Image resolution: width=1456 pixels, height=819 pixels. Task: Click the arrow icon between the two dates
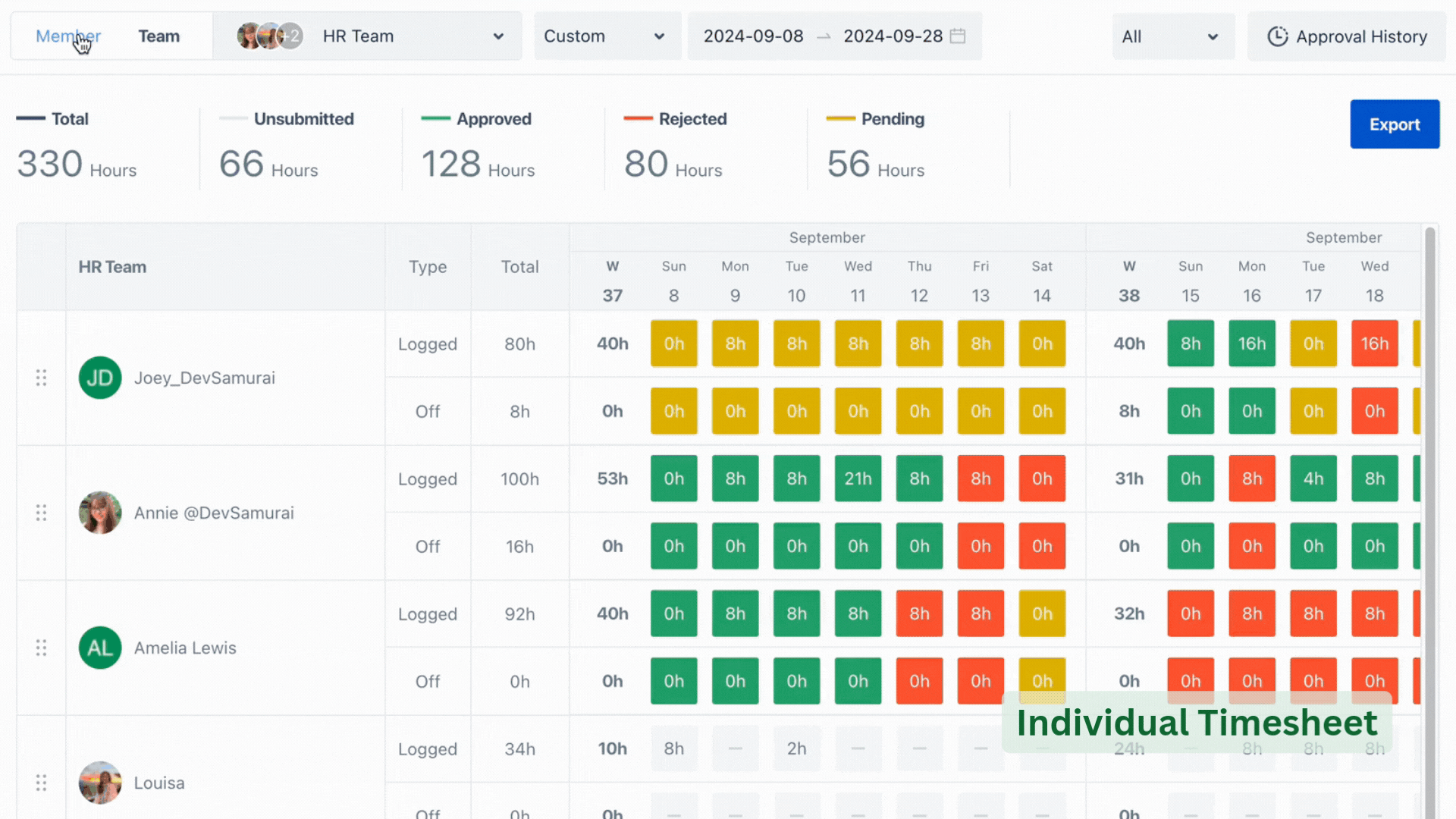(x=824, y=36)
